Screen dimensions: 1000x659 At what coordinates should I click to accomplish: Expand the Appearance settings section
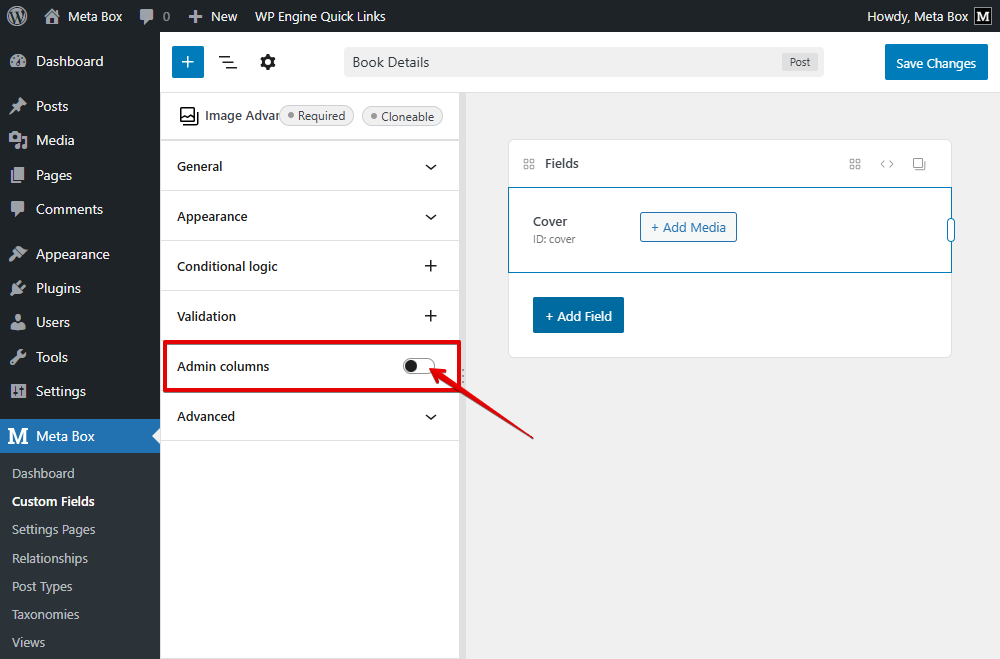[309, 216]
